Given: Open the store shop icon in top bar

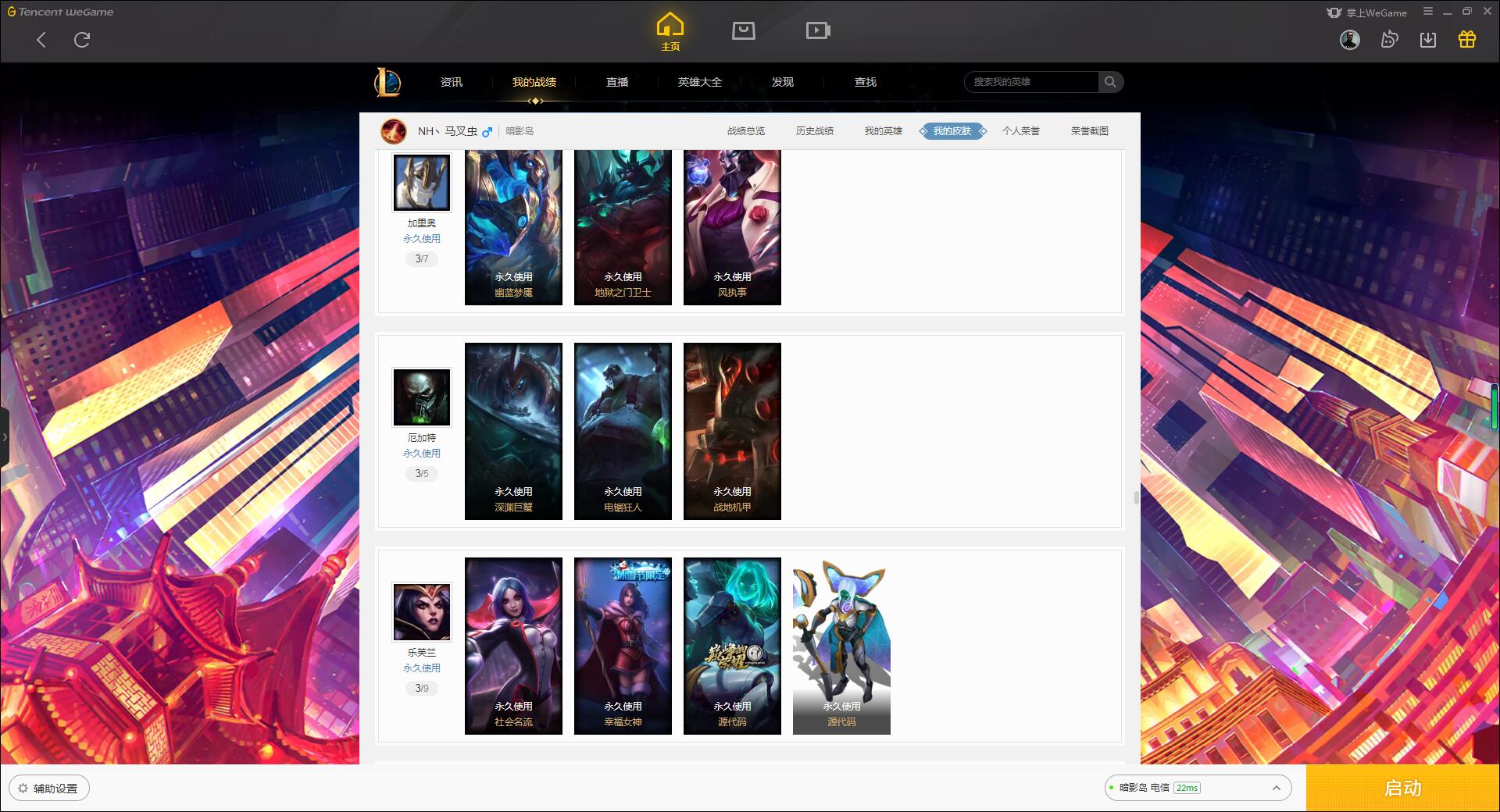Looking at the screenshot, I should point(744,30).
